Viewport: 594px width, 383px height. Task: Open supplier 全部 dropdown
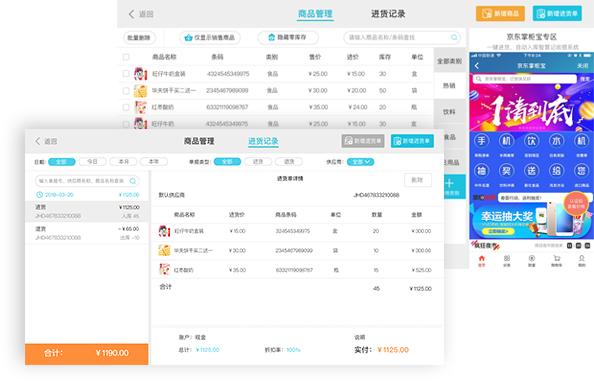pyautogui.click(x=360, y=162)
